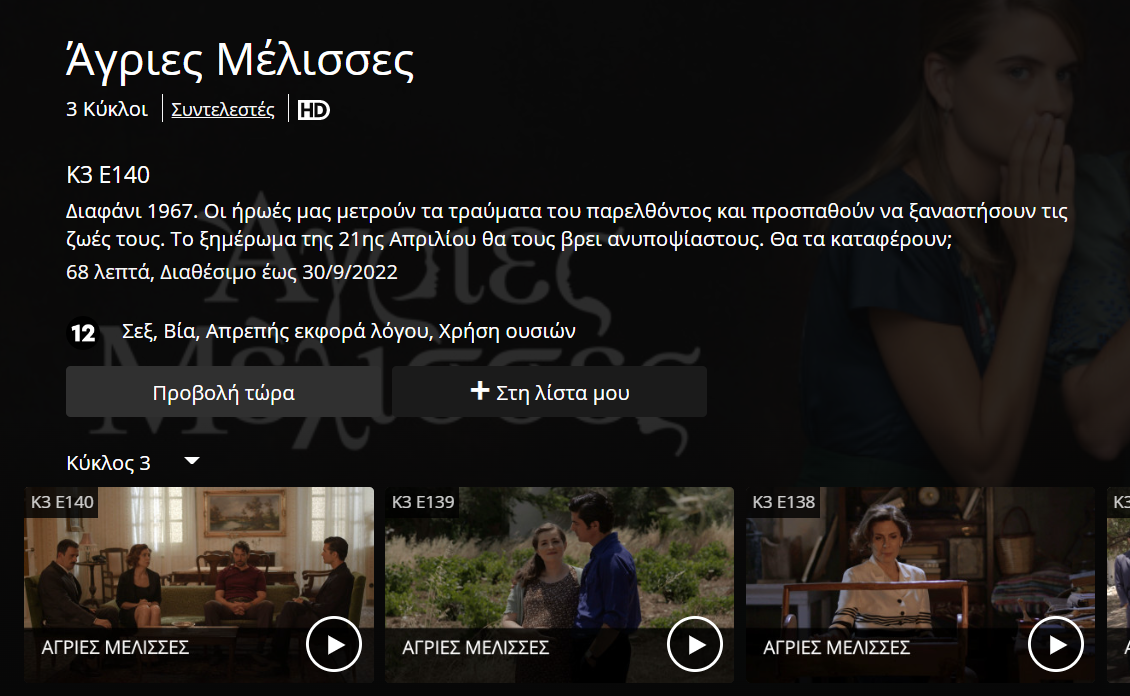The image size is (1130, 696).
Task: Open the Κύκλος 3 season selector label
Action: tap(108, 463)
